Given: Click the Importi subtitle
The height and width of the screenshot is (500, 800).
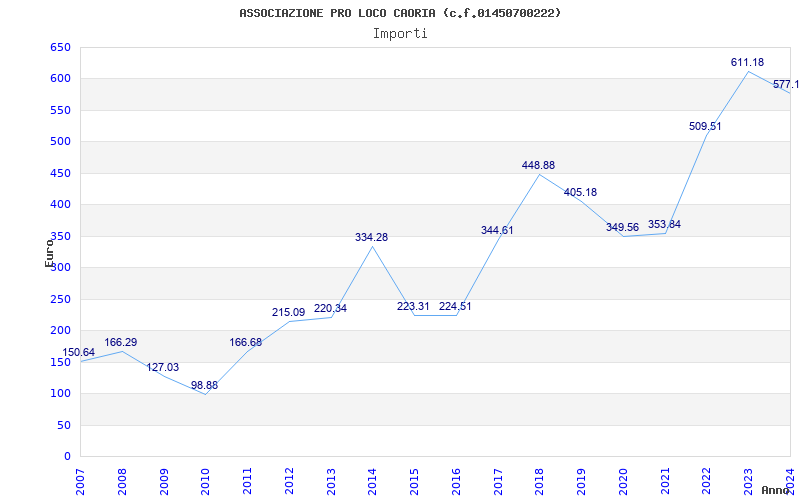Looking at the screenshot, I should click(400, 34).
